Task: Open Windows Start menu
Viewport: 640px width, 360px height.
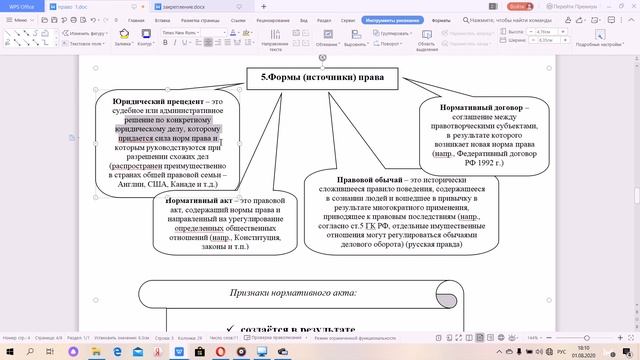Action: click(9, 351)
